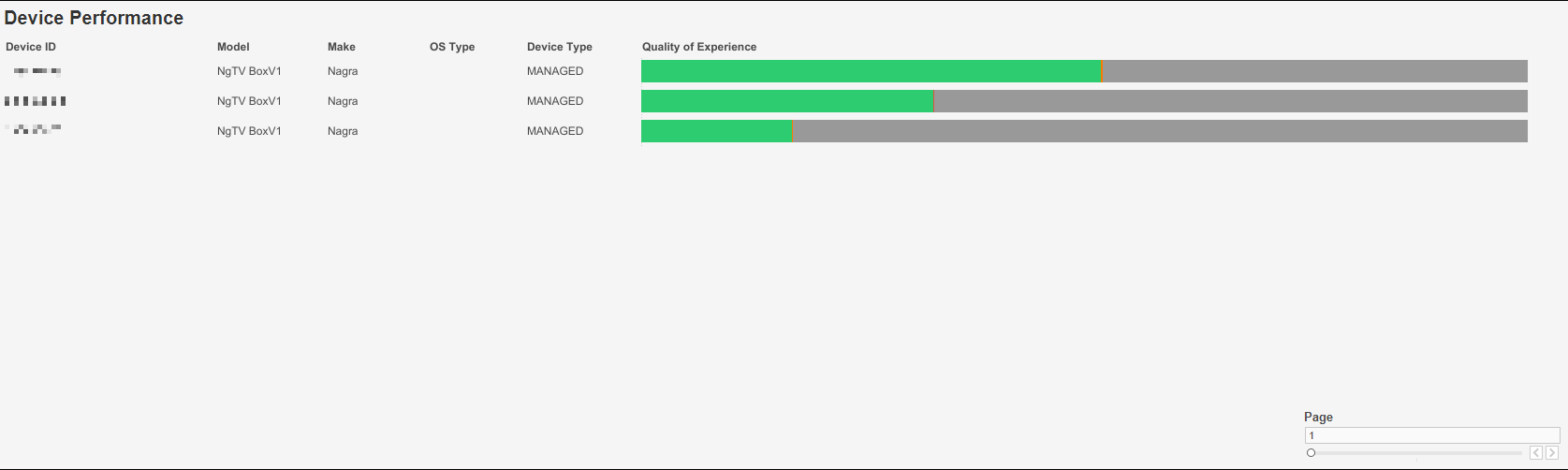Click the previous page arrow button

click(1536, 453)
